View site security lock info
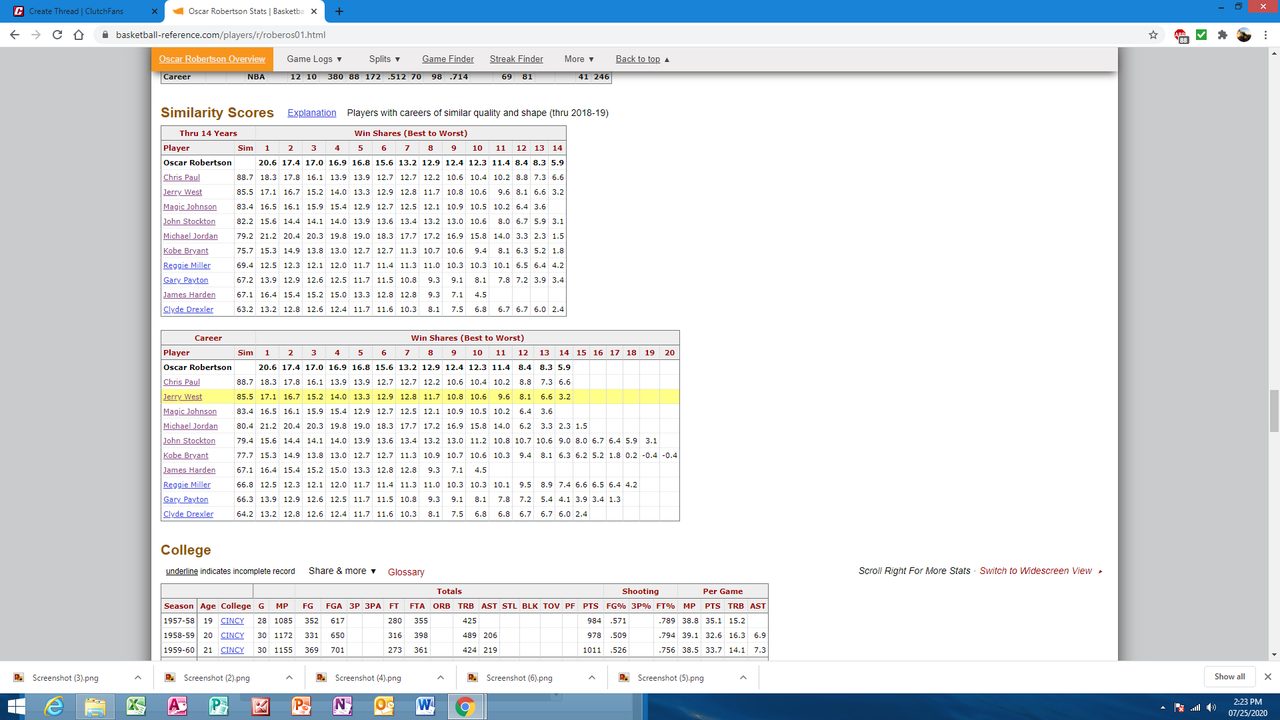This screenshot has height=720, width=1280. (105, 34)
